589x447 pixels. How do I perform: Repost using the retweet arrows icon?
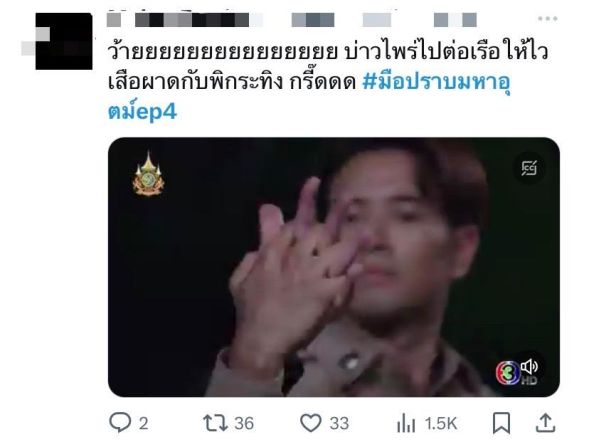click(x=216, y=423)
